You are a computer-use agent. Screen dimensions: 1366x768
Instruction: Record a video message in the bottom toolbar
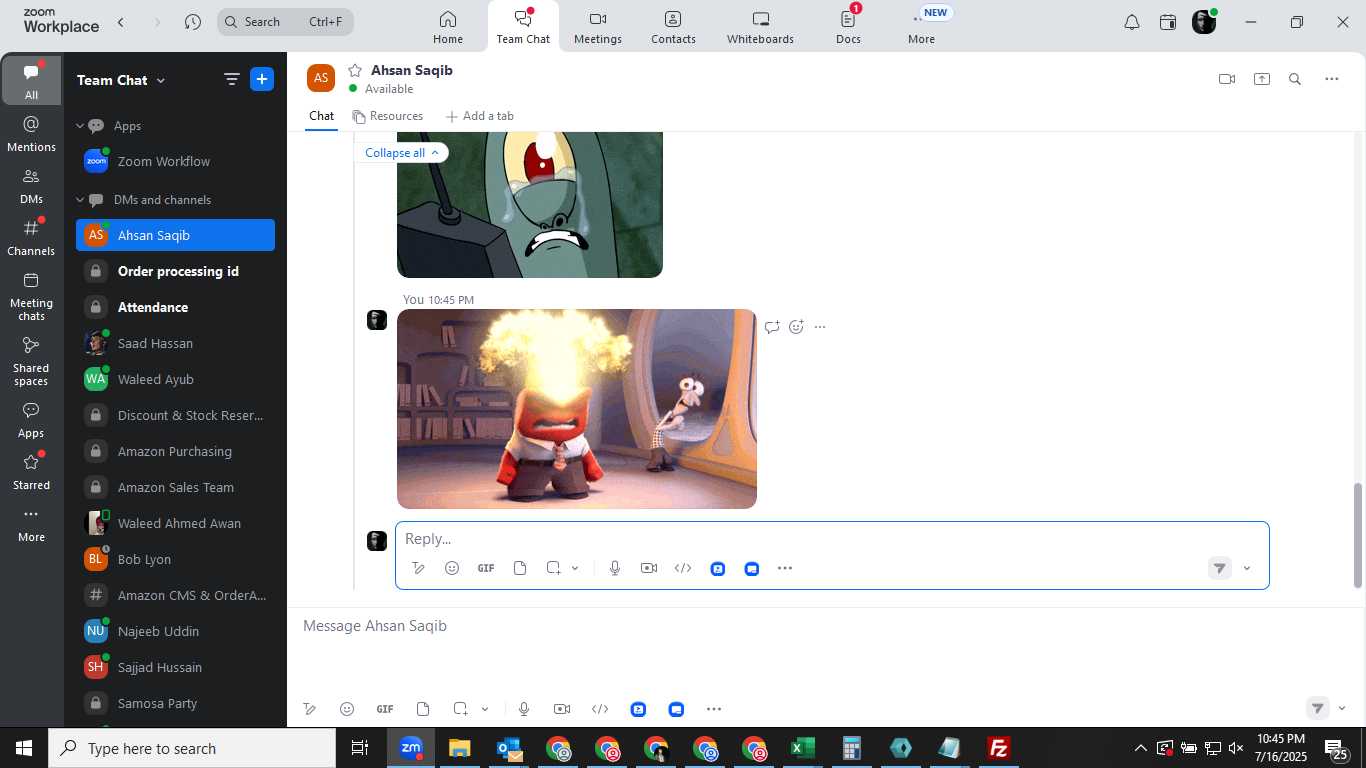pyautogui.click(x=562, y=709)
